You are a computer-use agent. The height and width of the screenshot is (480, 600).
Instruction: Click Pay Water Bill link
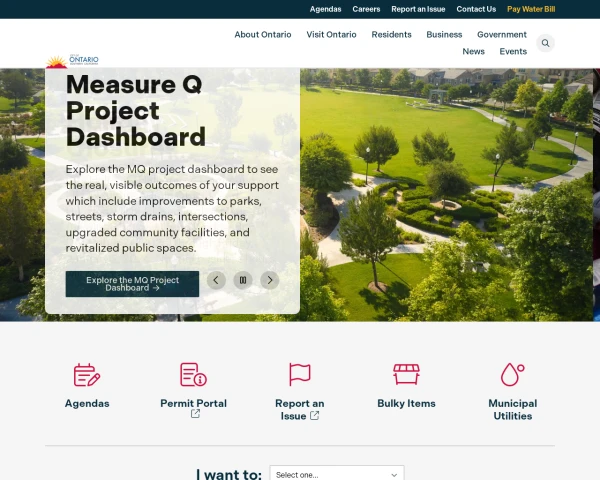pyautogui.click(x=531, y=9)
